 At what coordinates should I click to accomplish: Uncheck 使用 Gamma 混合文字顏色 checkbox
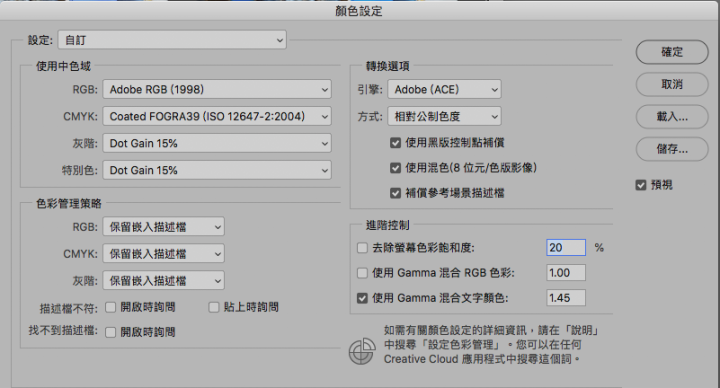[x=362, y=298]
